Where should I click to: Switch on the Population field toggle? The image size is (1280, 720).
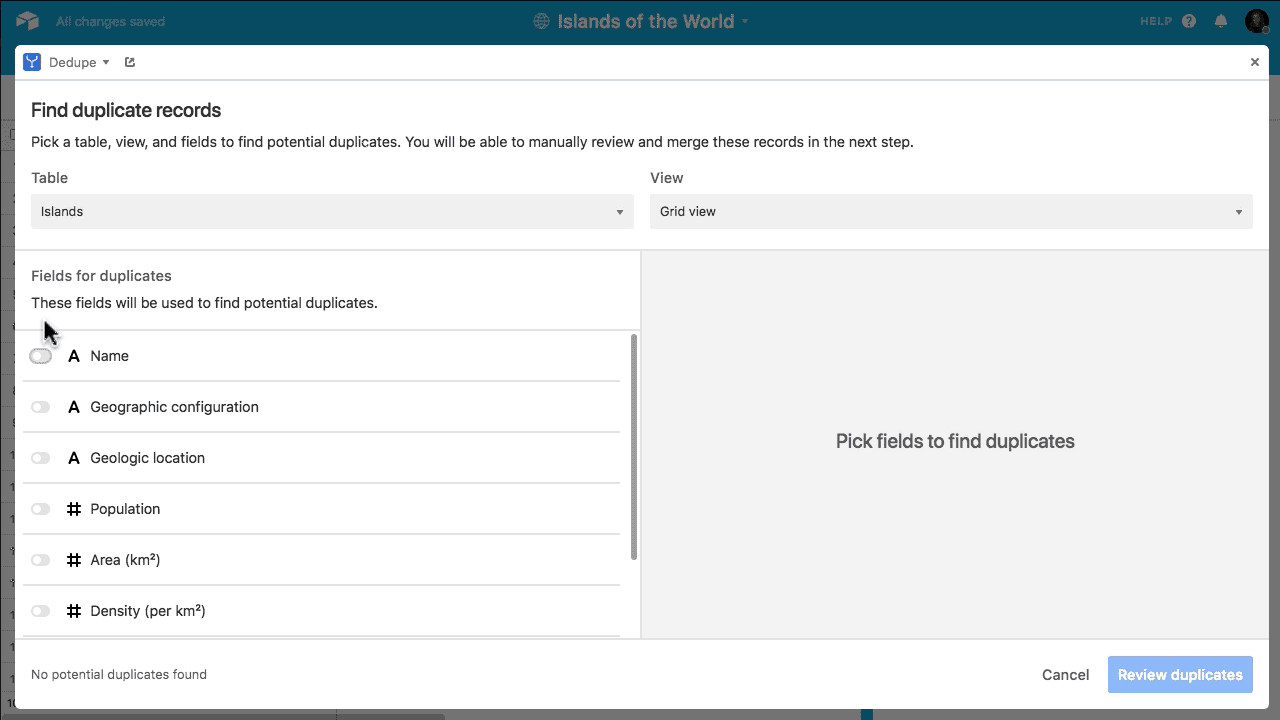40,509
